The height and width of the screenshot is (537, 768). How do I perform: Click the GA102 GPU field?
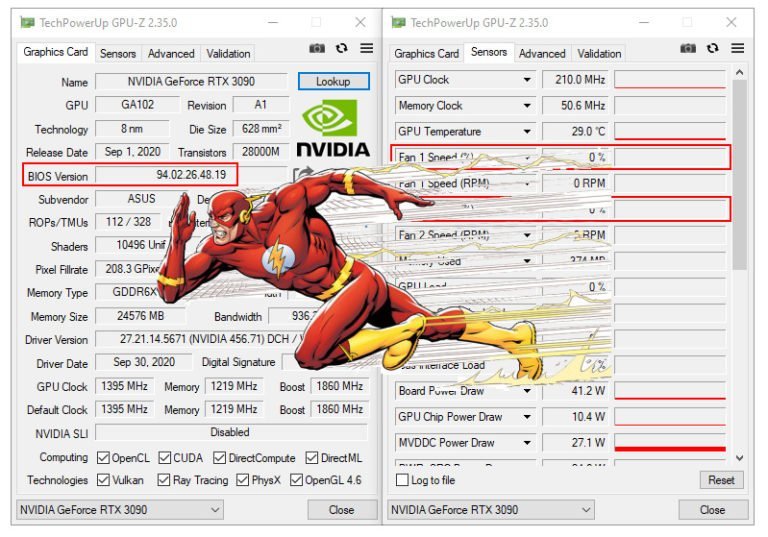coord(138,104)
